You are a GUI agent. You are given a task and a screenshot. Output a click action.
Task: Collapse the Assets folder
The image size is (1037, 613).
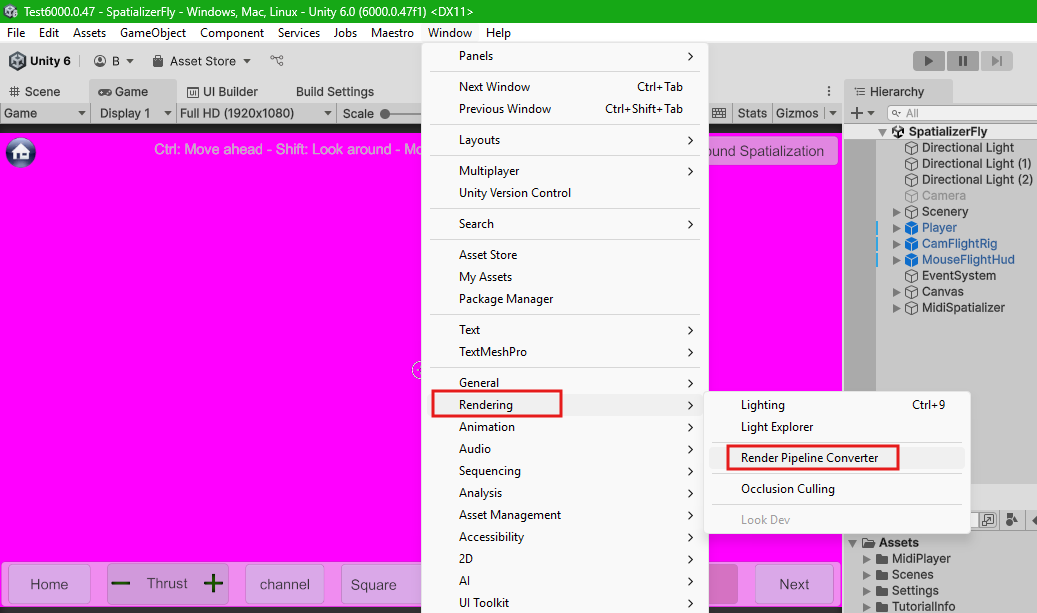853,543
